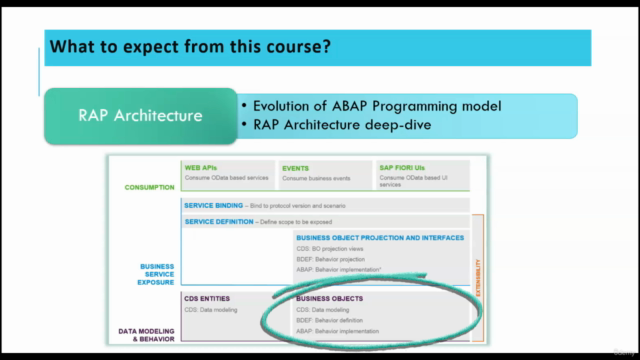Select the green RAP Architecture box
This screenshot has width=640, height=360.
[140, 116]
